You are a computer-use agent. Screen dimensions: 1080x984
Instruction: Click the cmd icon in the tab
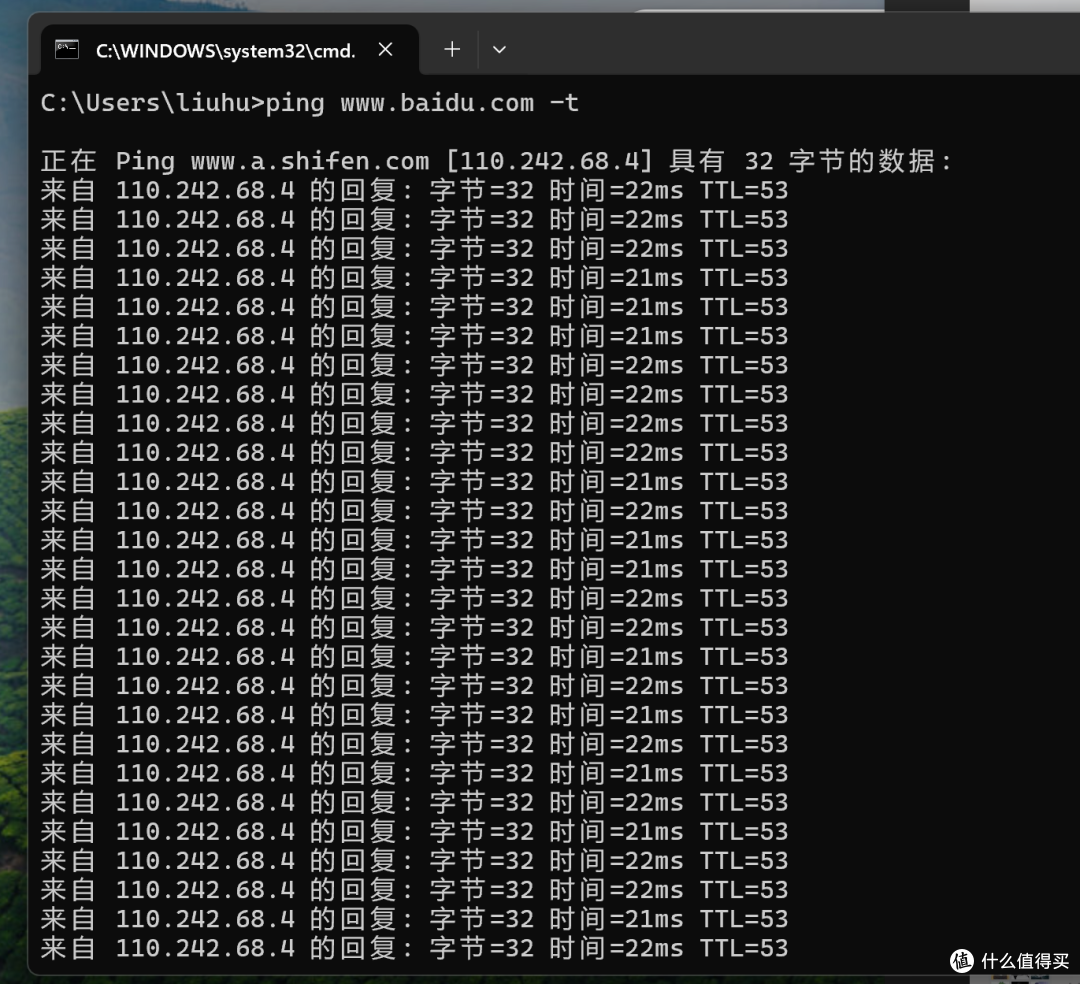coord(67,50)
